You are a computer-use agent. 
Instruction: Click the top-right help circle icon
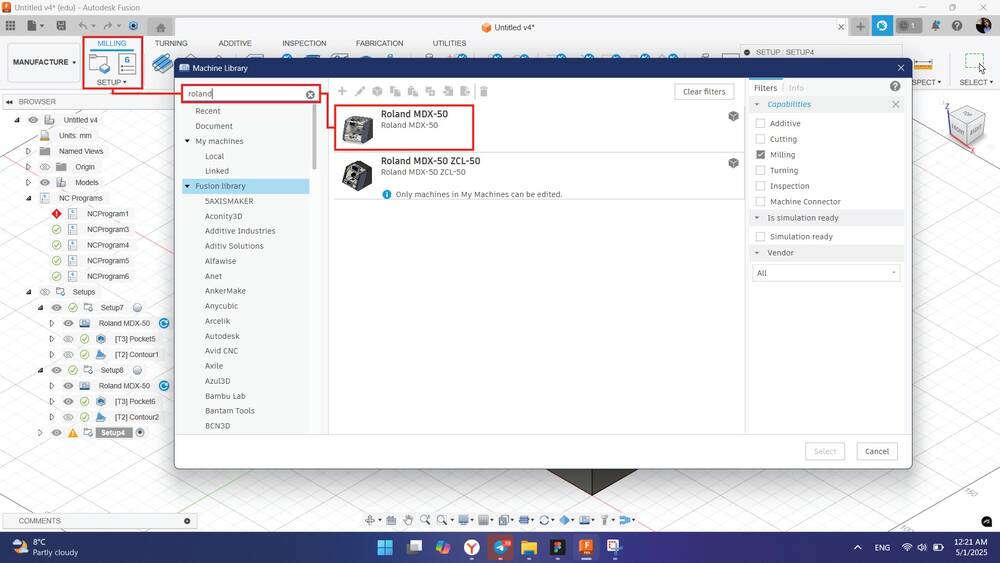[957, 26]
